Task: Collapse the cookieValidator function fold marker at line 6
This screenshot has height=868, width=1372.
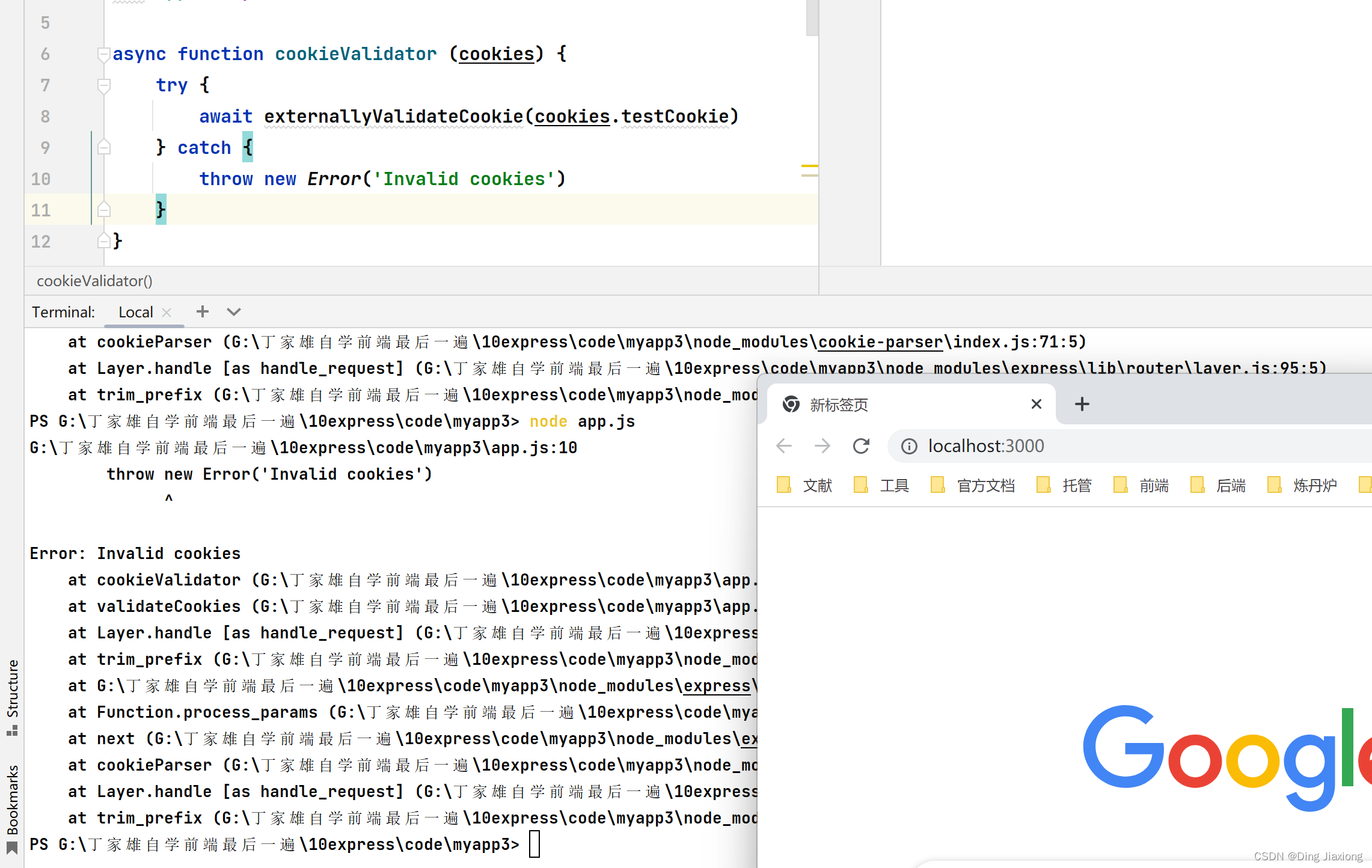Action: tap(103, 55)
